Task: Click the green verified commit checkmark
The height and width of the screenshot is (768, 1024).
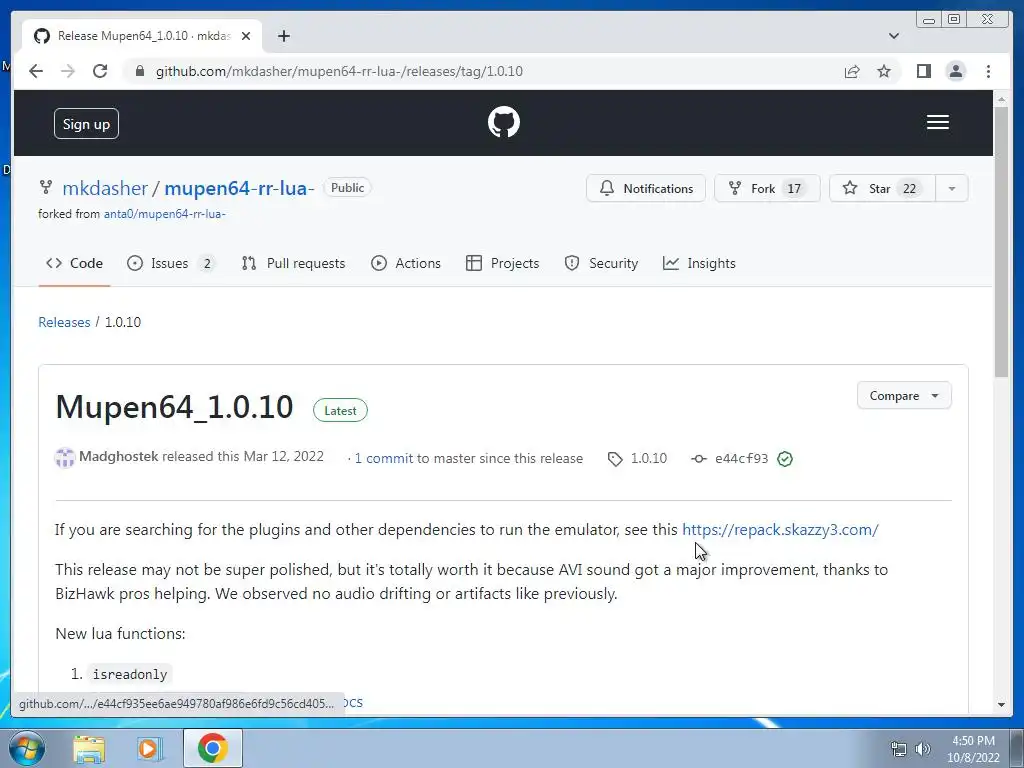Action: (785, 459)
